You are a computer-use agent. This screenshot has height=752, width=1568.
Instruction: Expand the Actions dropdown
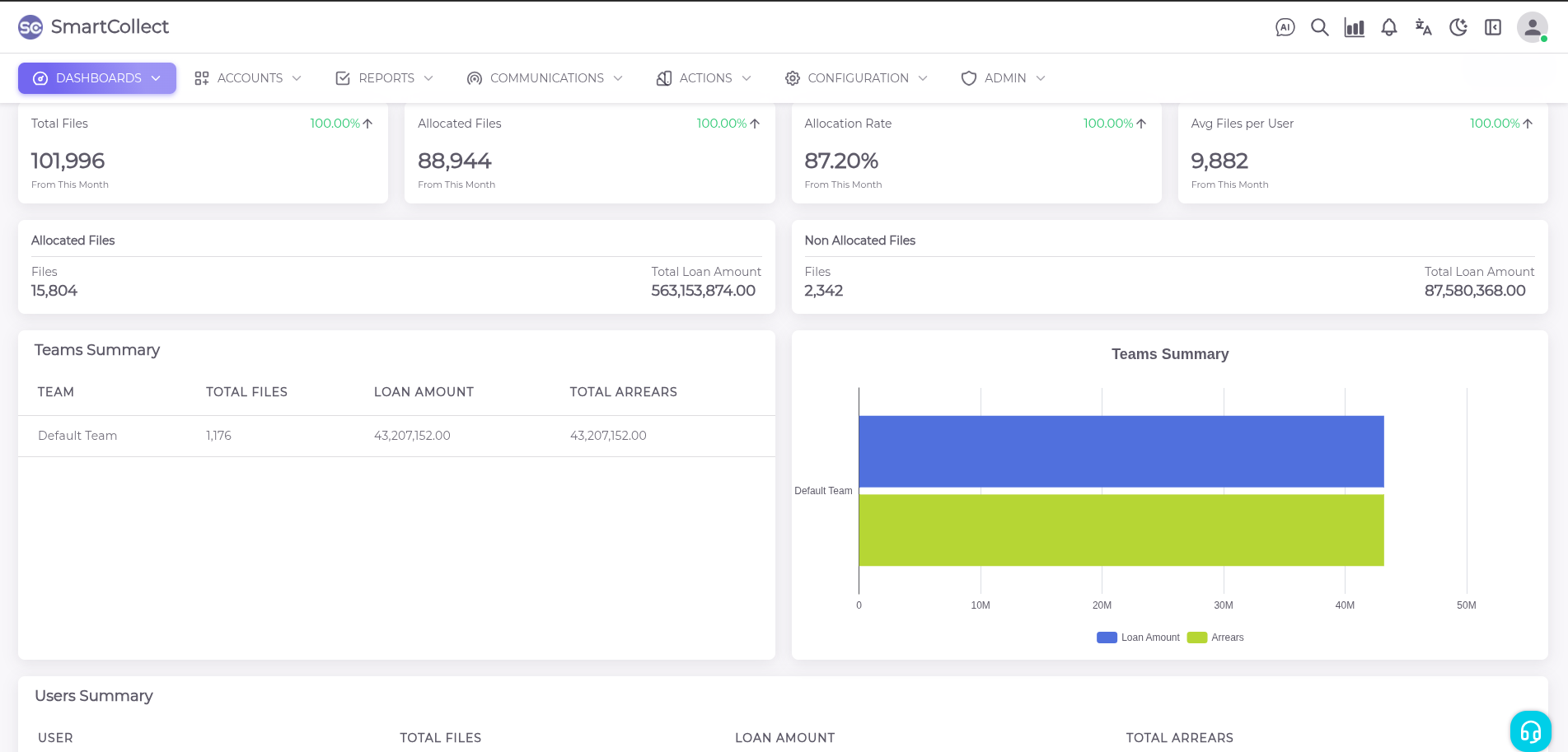(704, 78)
